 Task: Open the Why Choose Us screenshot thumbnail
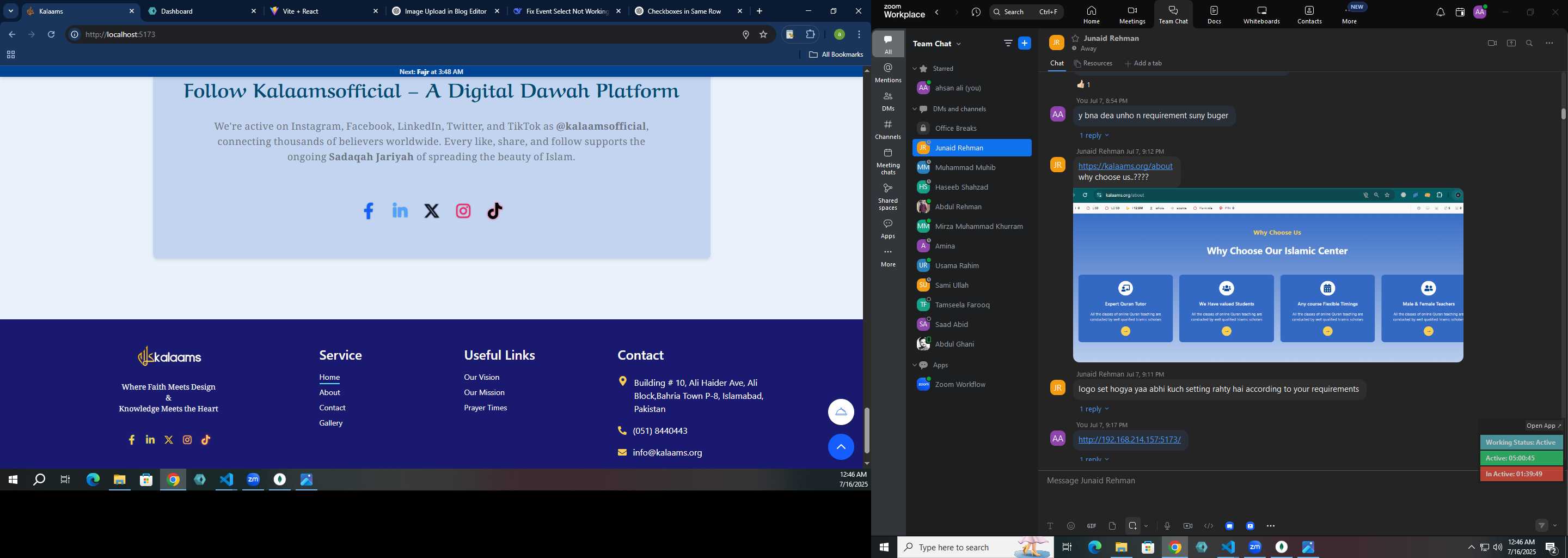1268,275
